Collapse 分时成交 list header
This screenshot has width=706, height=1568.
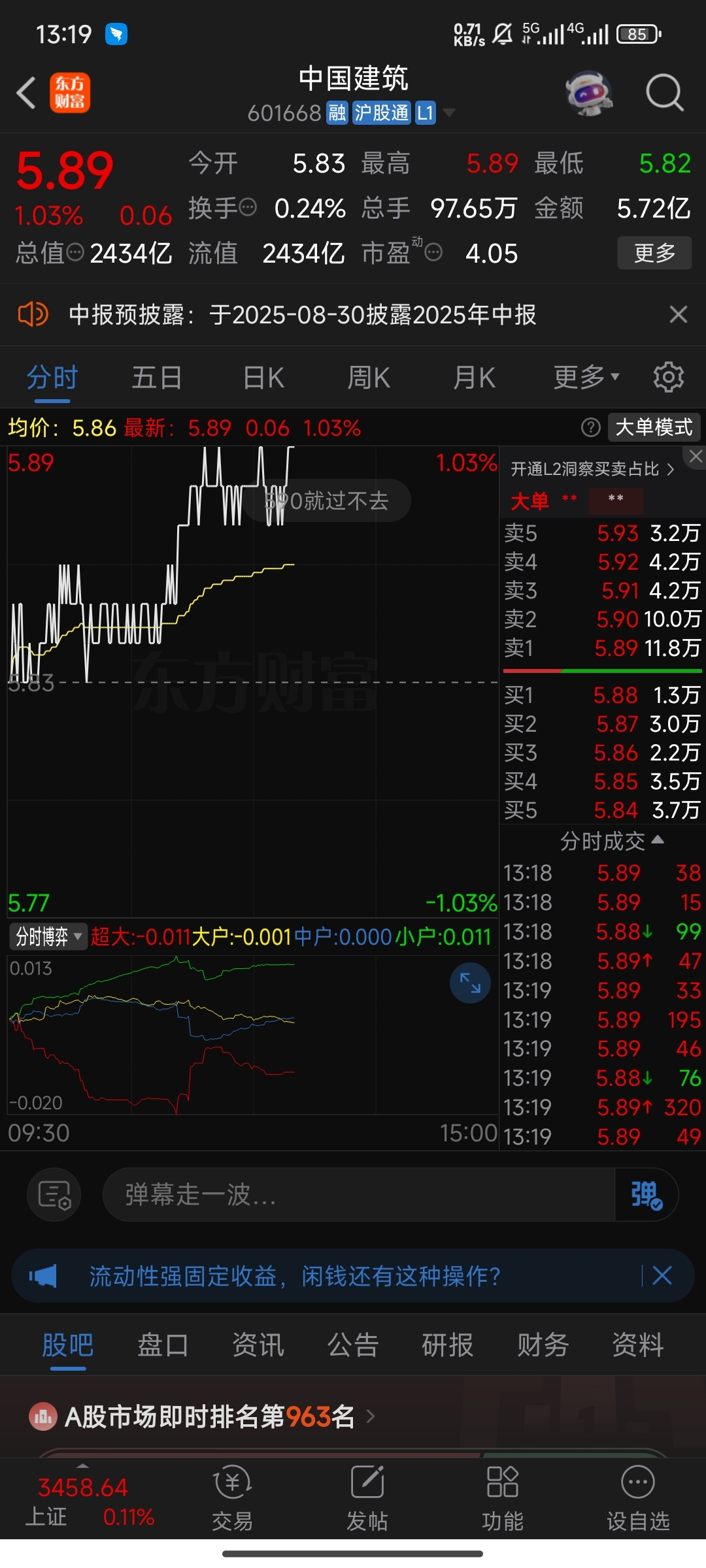[612, 841]
